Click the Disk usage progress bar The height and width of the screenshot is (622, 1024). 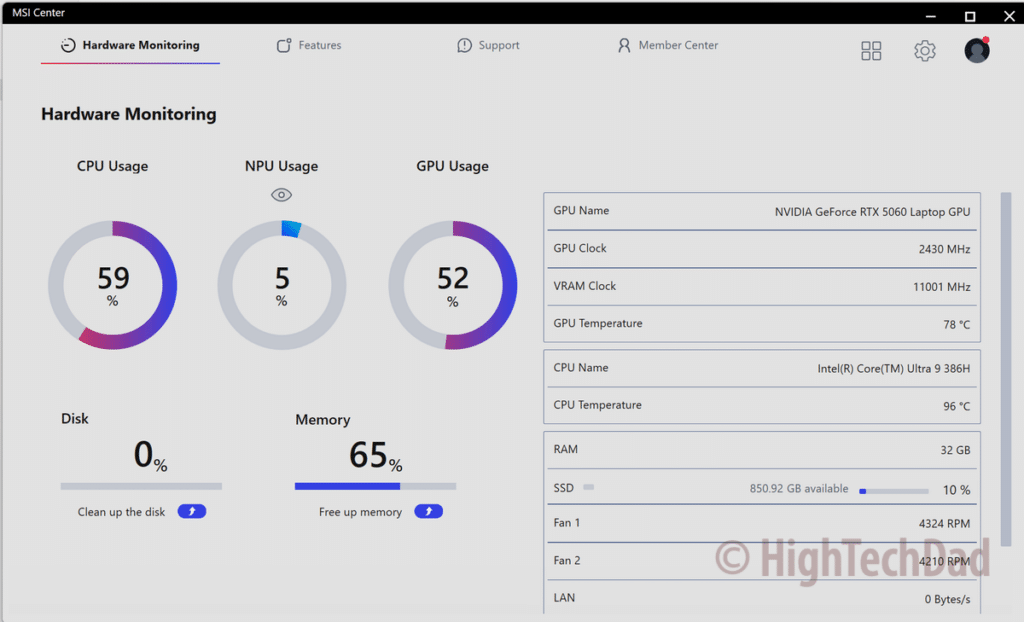pos(141,486)
